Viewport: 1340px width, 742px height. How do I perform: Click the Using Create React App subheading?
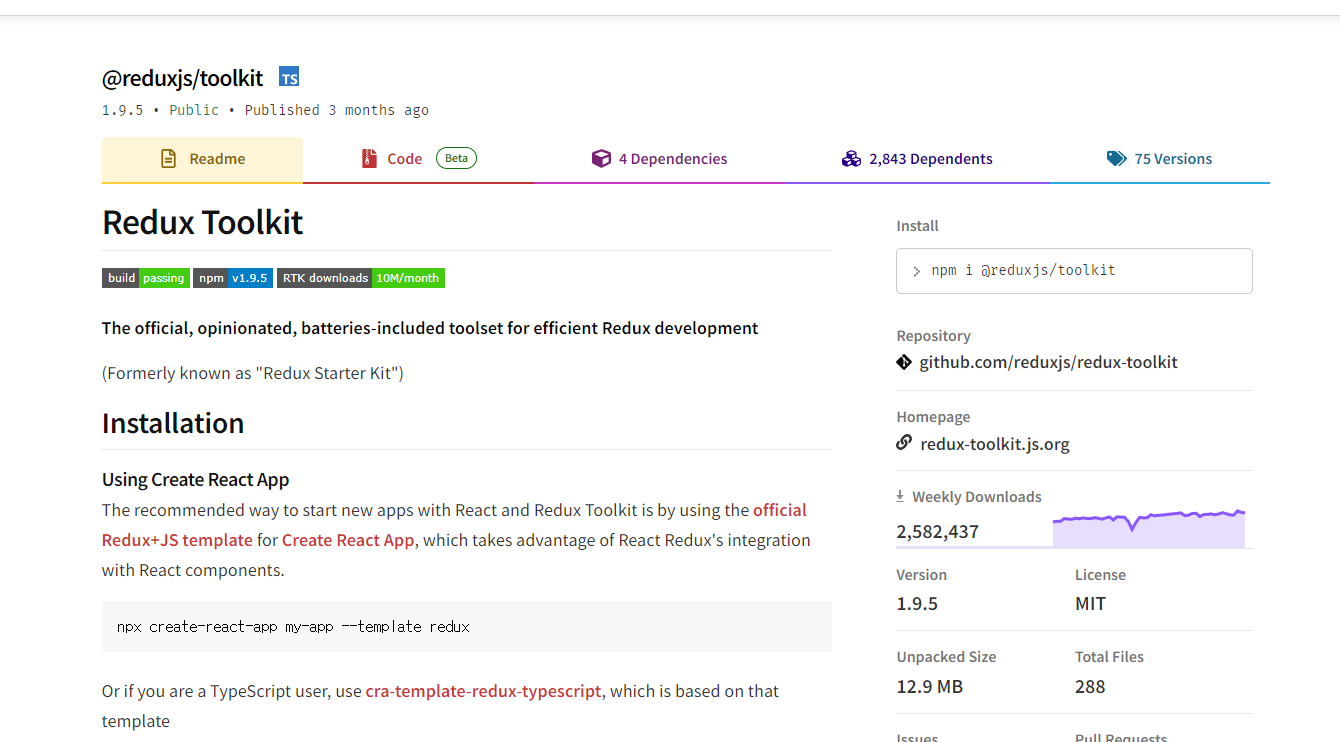click(x=195, y=480)
